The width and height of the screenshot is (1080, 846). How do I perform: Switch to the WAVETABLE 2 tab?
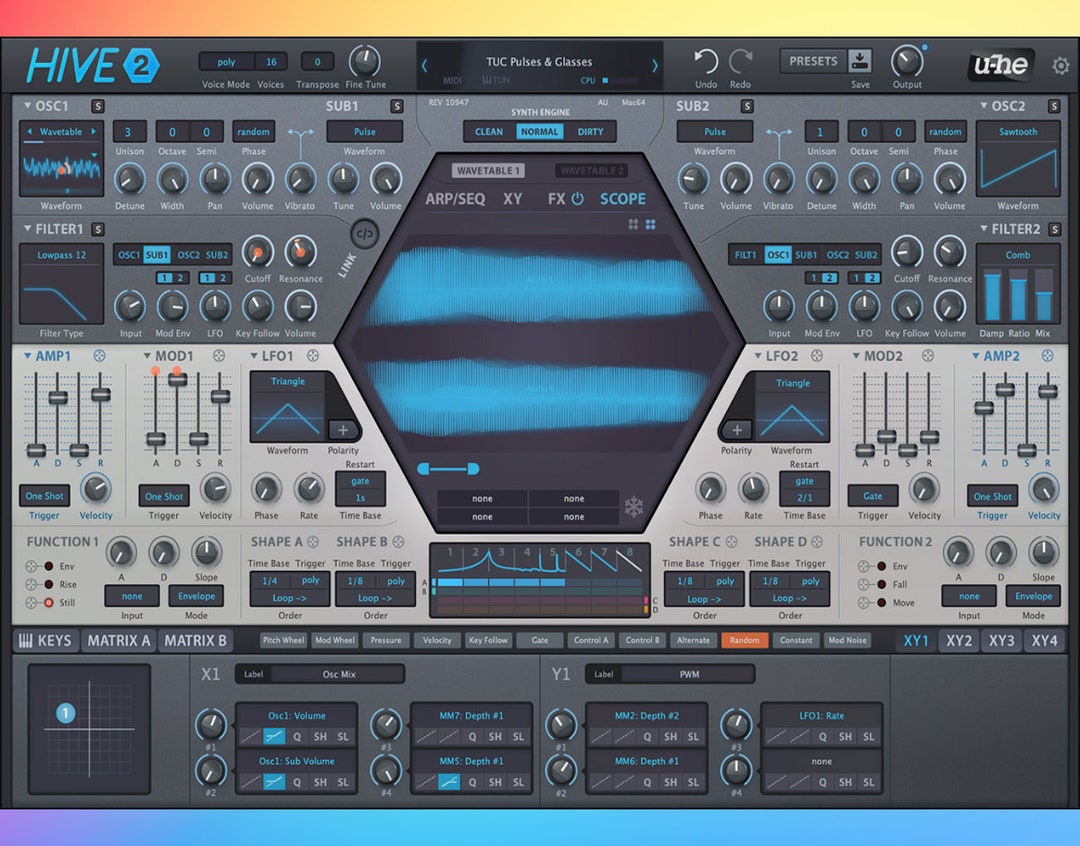(592, 170)
